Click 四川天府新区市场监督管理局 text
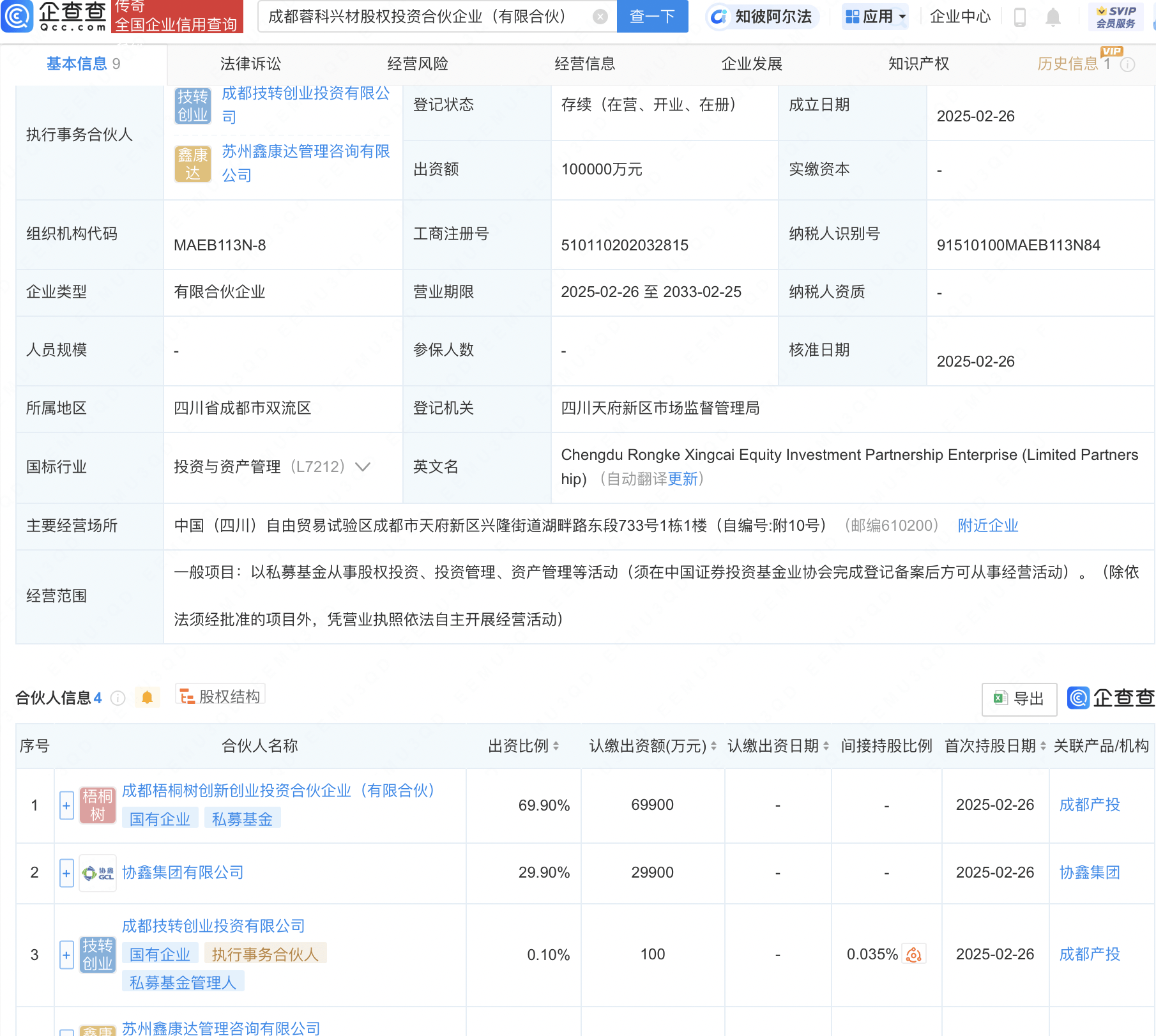This screenshot has width=1156, height=1036. [660, 408]
